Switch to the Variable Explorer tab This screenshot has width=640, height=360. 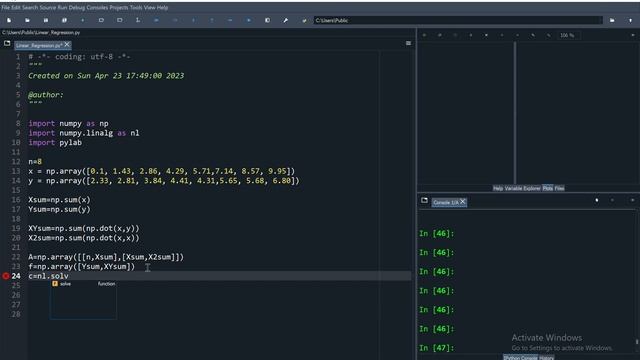point(523,188)
